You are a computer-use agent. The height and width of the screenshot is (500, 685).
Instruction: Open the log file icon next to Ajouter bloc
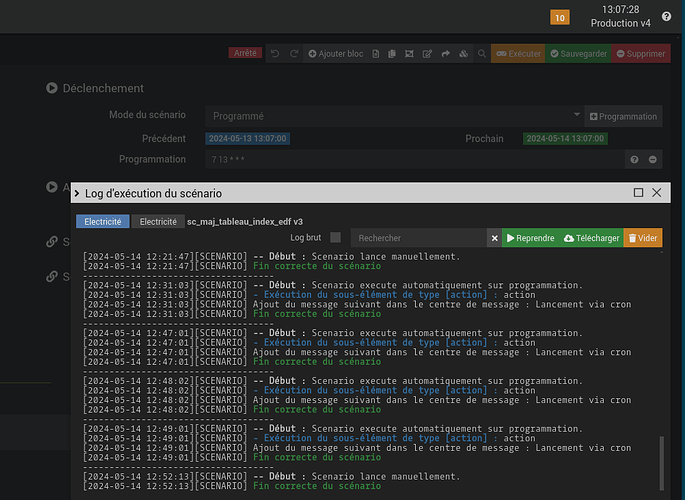[x=376, y=54]
